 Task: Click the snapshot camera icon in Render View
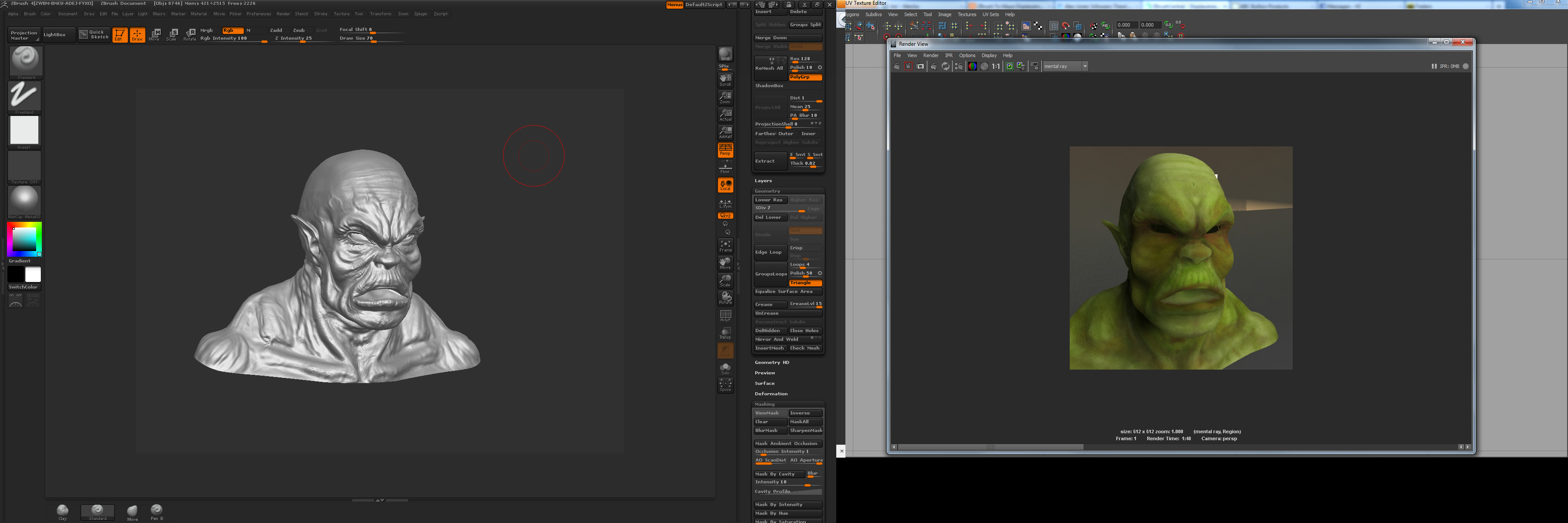(920, 66)
